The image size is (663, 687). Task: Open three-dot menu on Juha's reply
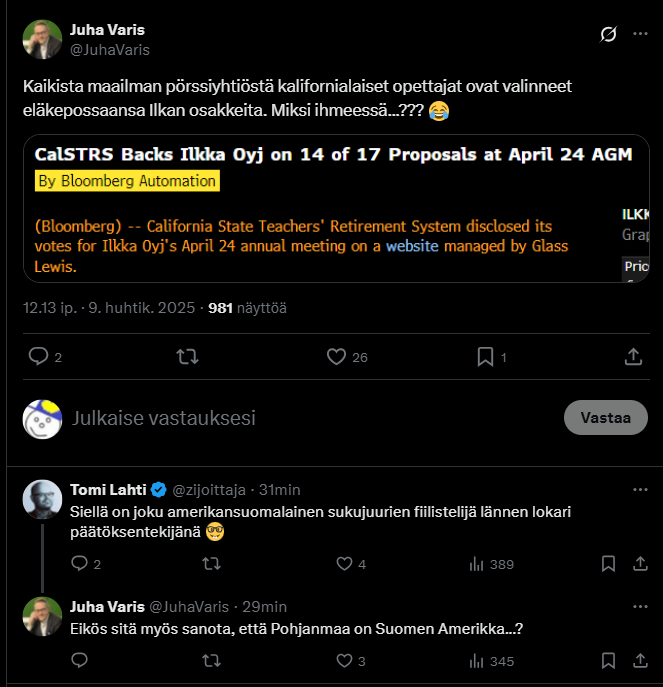(x=640, y=606)
